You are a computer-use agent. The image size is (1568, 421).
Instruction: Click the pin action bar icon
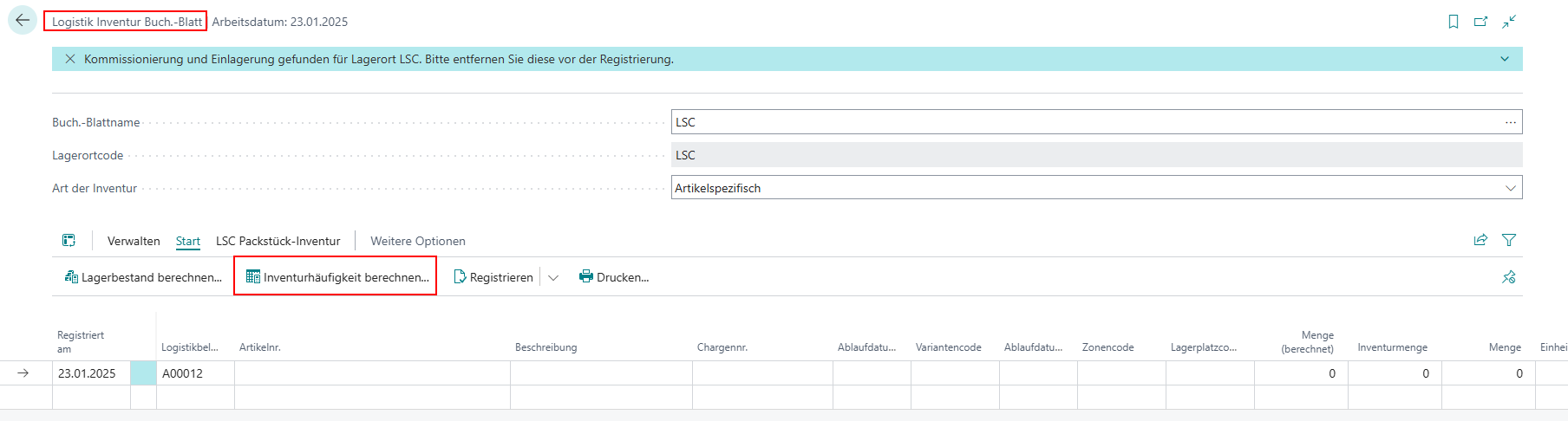1509,277
